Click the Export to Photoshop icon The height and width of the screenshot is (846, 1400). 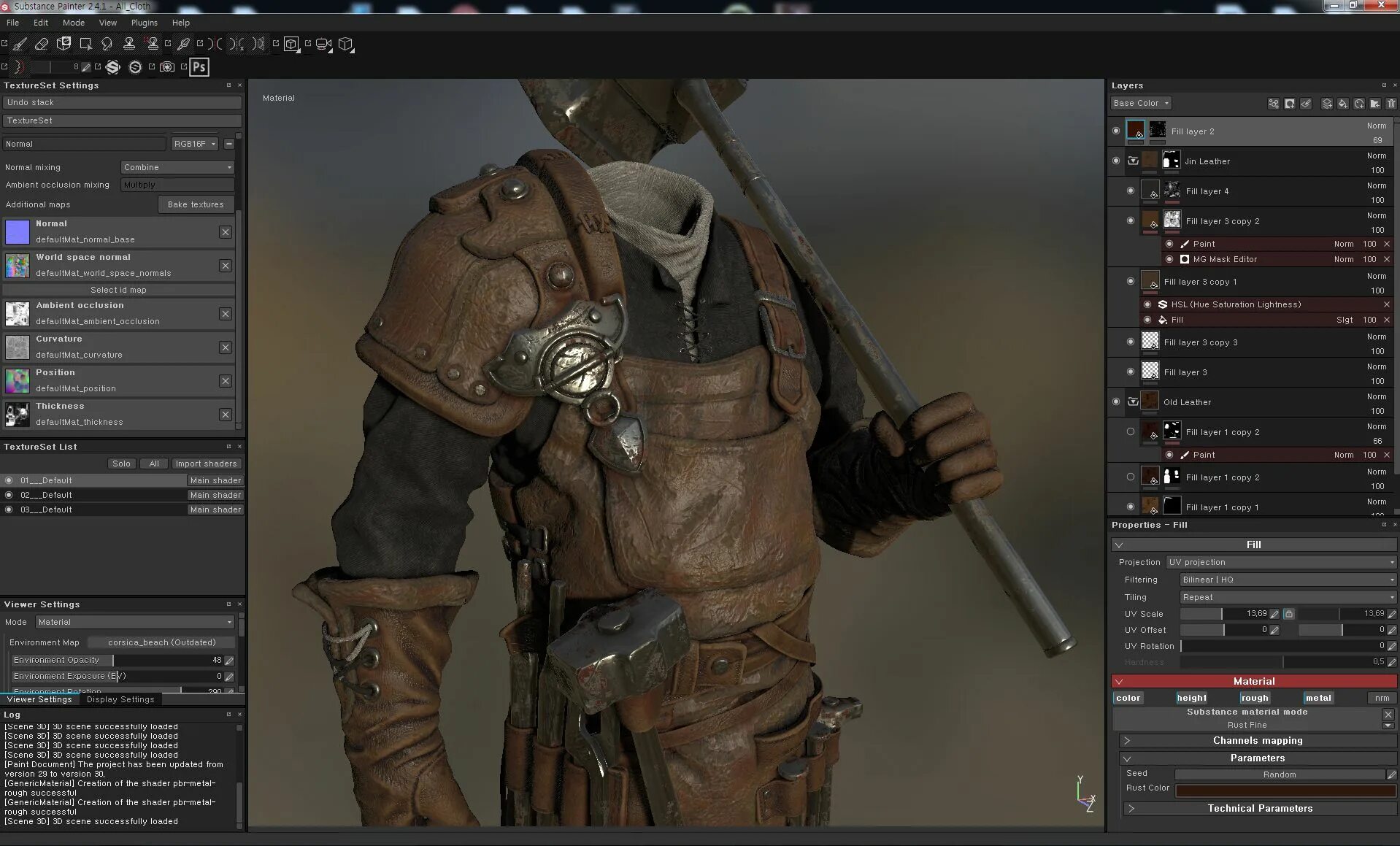[199, 67]
